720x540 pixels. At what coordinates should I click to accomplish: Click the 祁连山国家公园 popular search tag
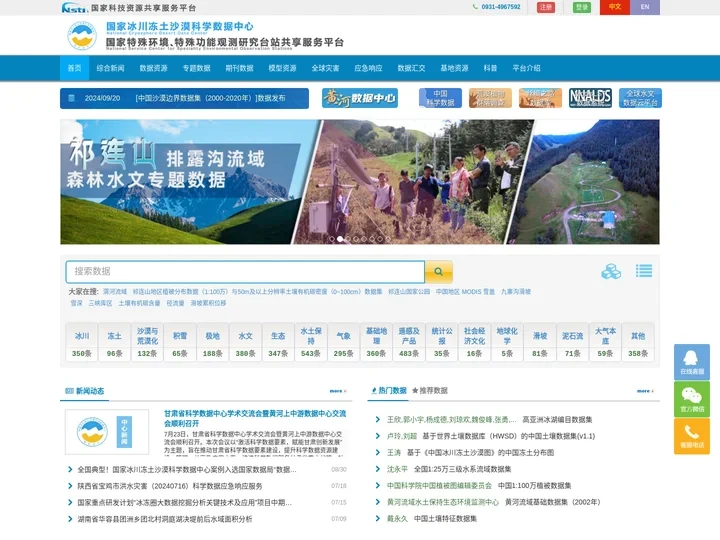coord(409,292)
